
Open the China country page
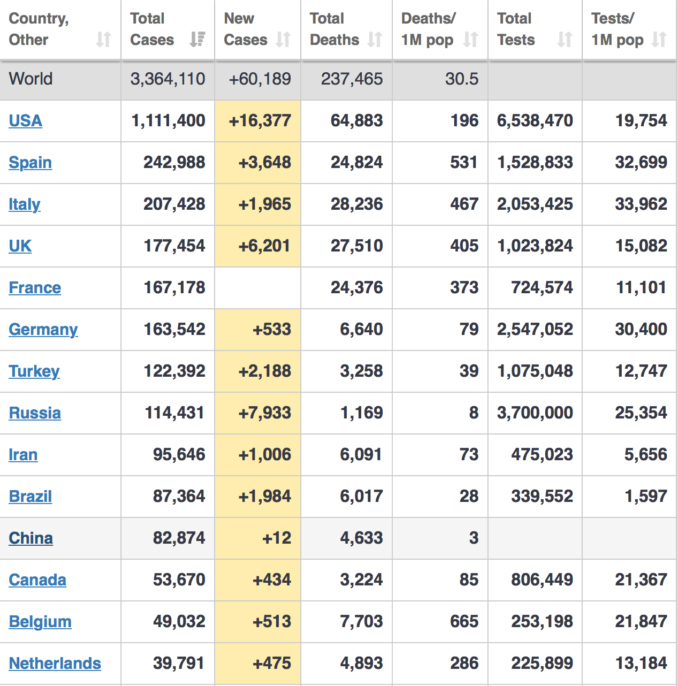[31, 538]
